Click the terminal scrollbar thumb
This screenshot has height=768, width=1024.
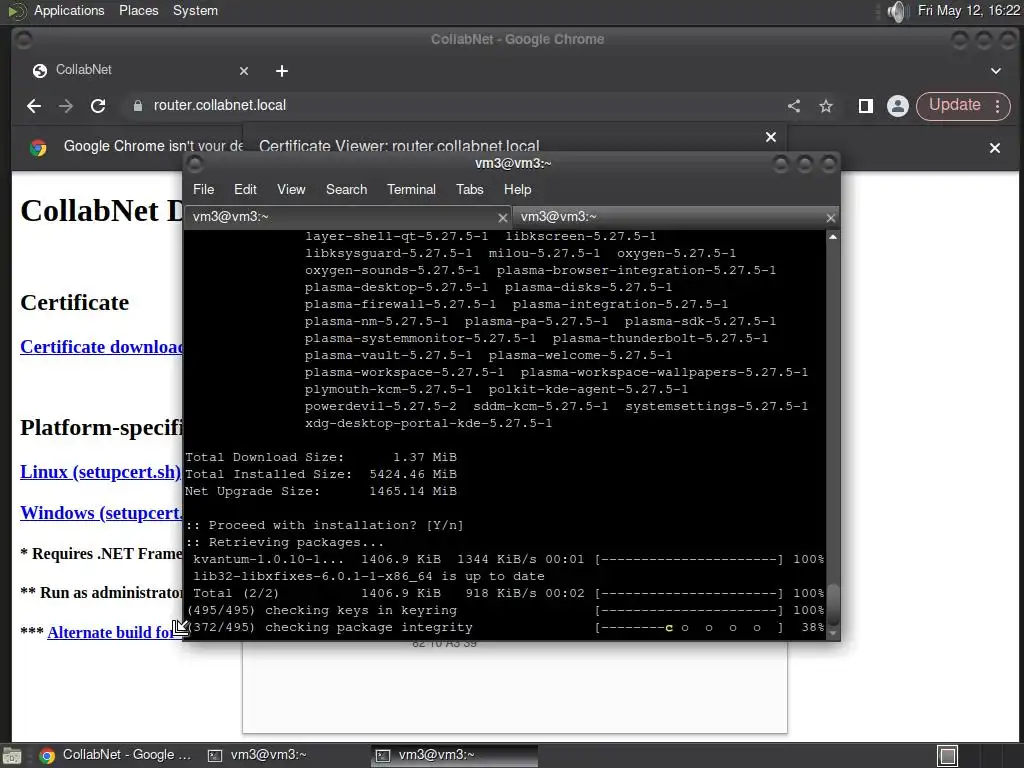click(x=833, y=604)
